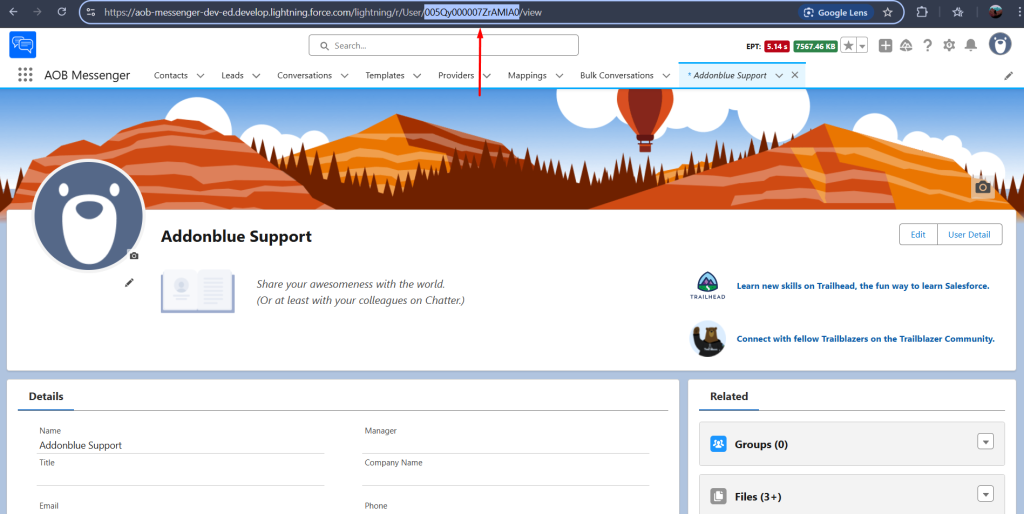Click the Google Lens button
This screenshot has width=1024, height=514.
(836, 12)
